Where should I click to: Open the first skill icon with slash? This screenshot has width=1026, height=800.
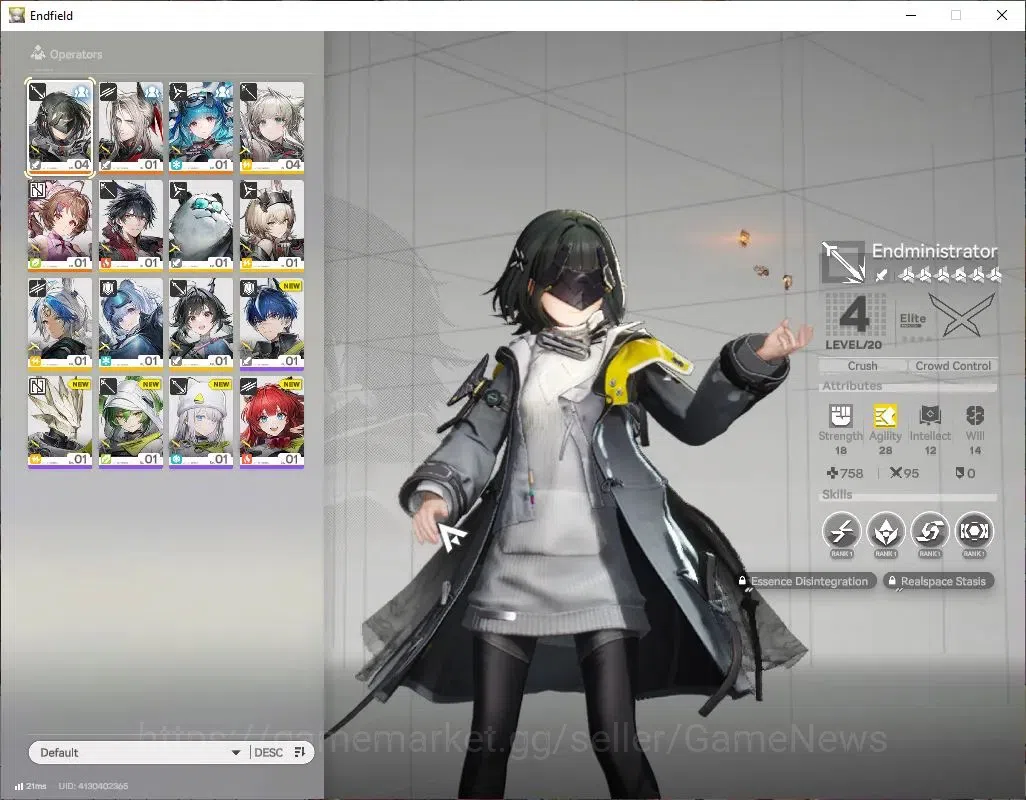tap(841, 531)
